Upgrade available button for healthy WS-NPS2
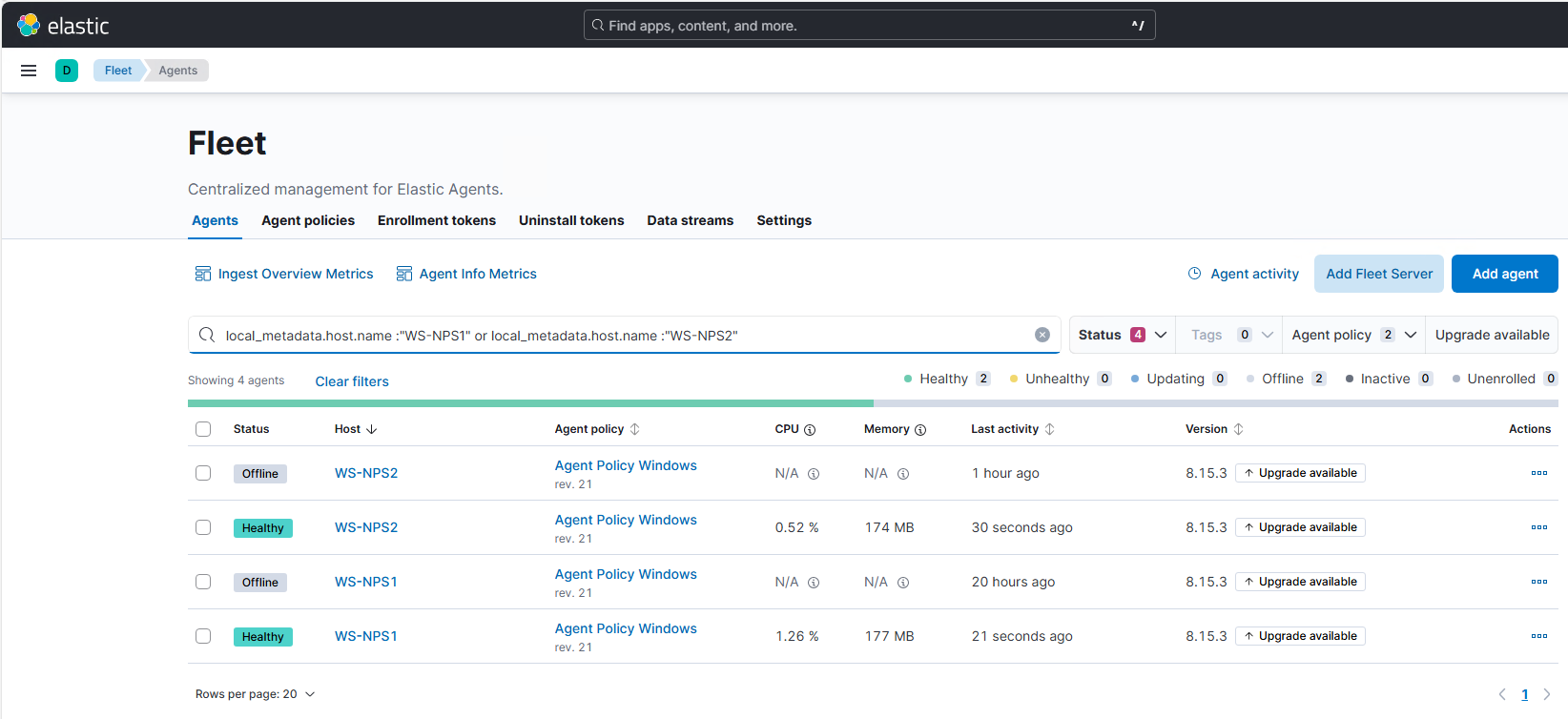This screenshot has height=719, width=1568. pos(1300,527)
